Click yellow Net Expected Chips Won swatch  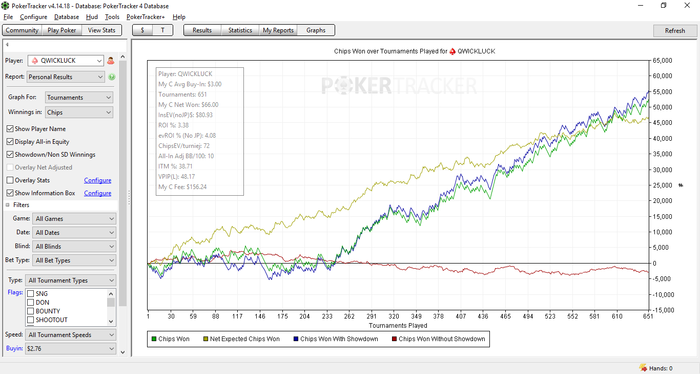pos(206,339)
